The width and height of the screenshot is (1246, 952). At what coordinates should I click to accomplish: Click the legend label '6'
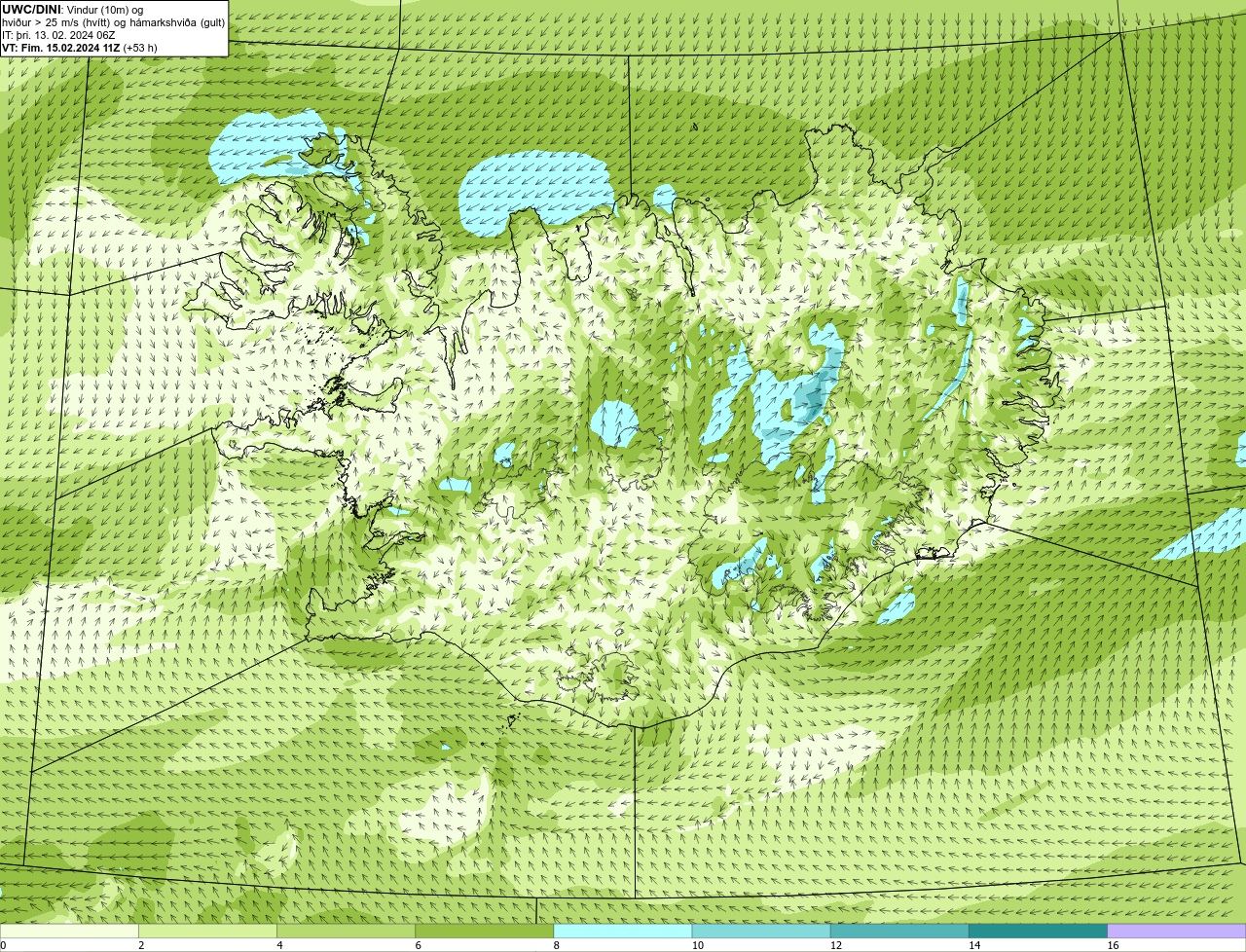click(419, 945)
